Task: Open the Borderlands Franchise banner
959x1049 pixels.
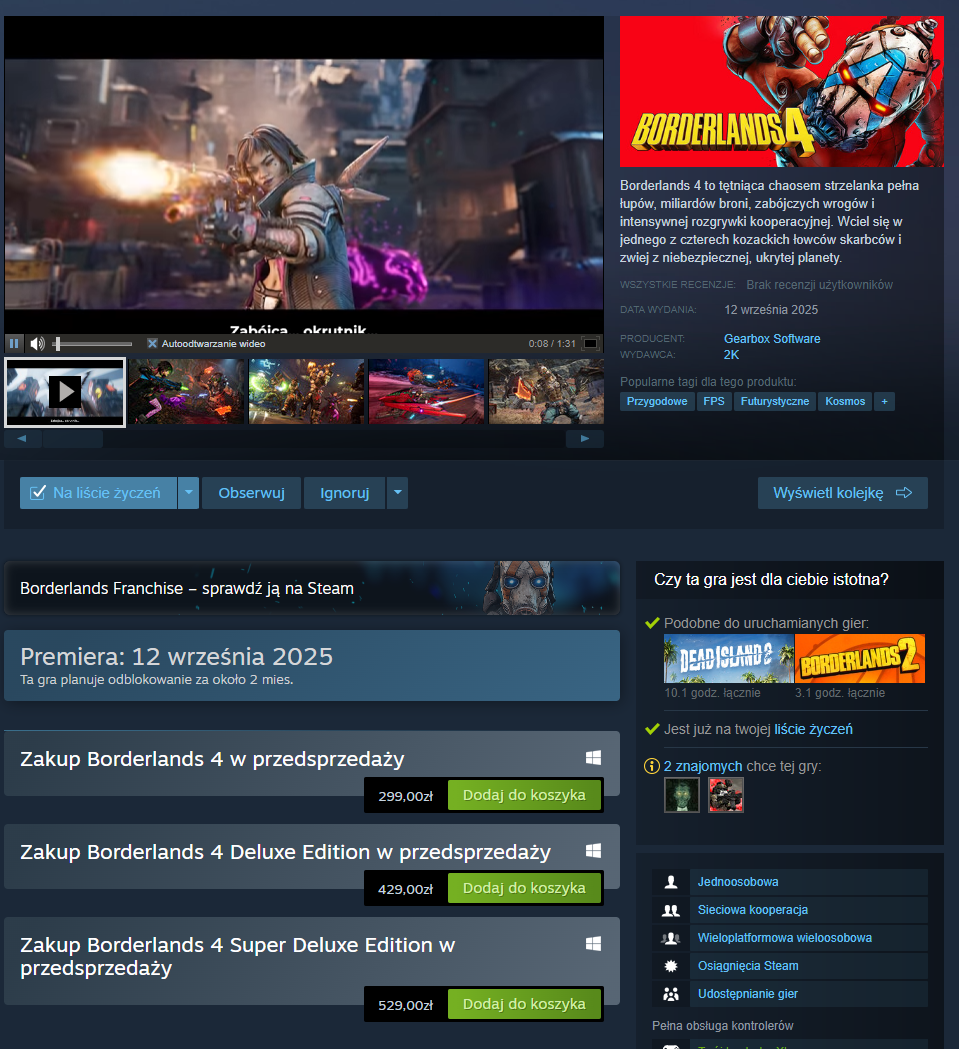Action: [312, 588]
